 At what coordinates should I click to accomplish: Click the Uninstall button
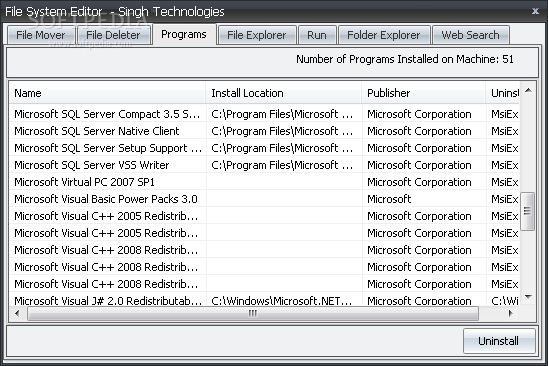click(499, 341)
